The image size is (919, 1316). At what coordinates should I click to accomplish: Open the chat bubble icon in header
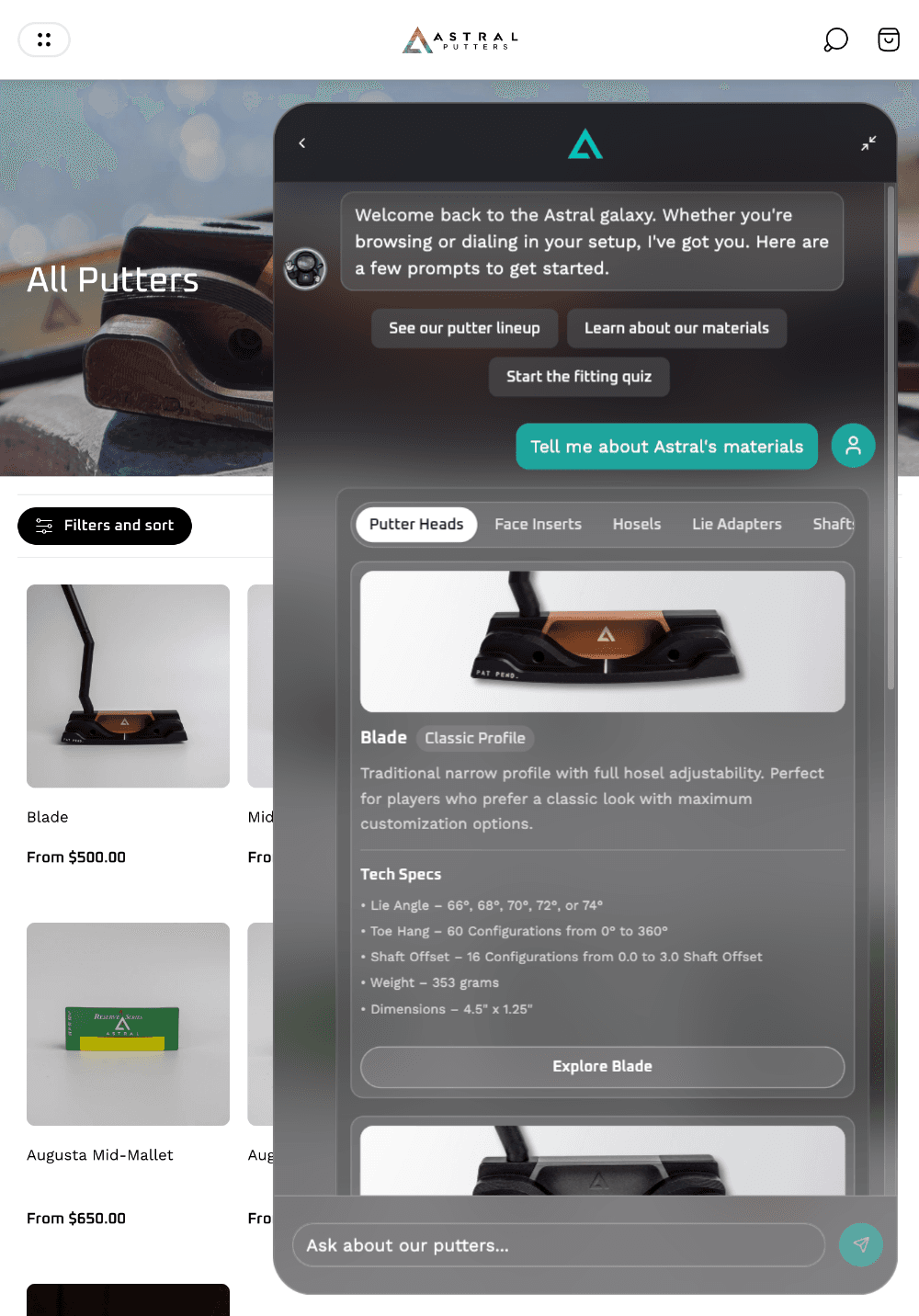[835, 40]
